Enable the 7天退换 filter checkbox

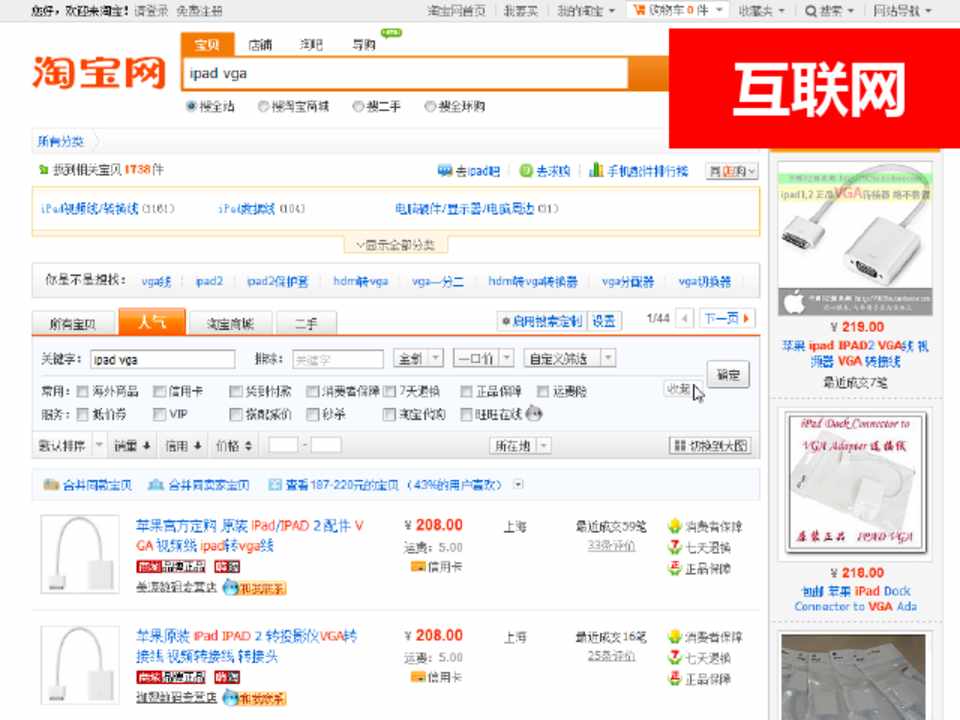click(x=390, y=391)
